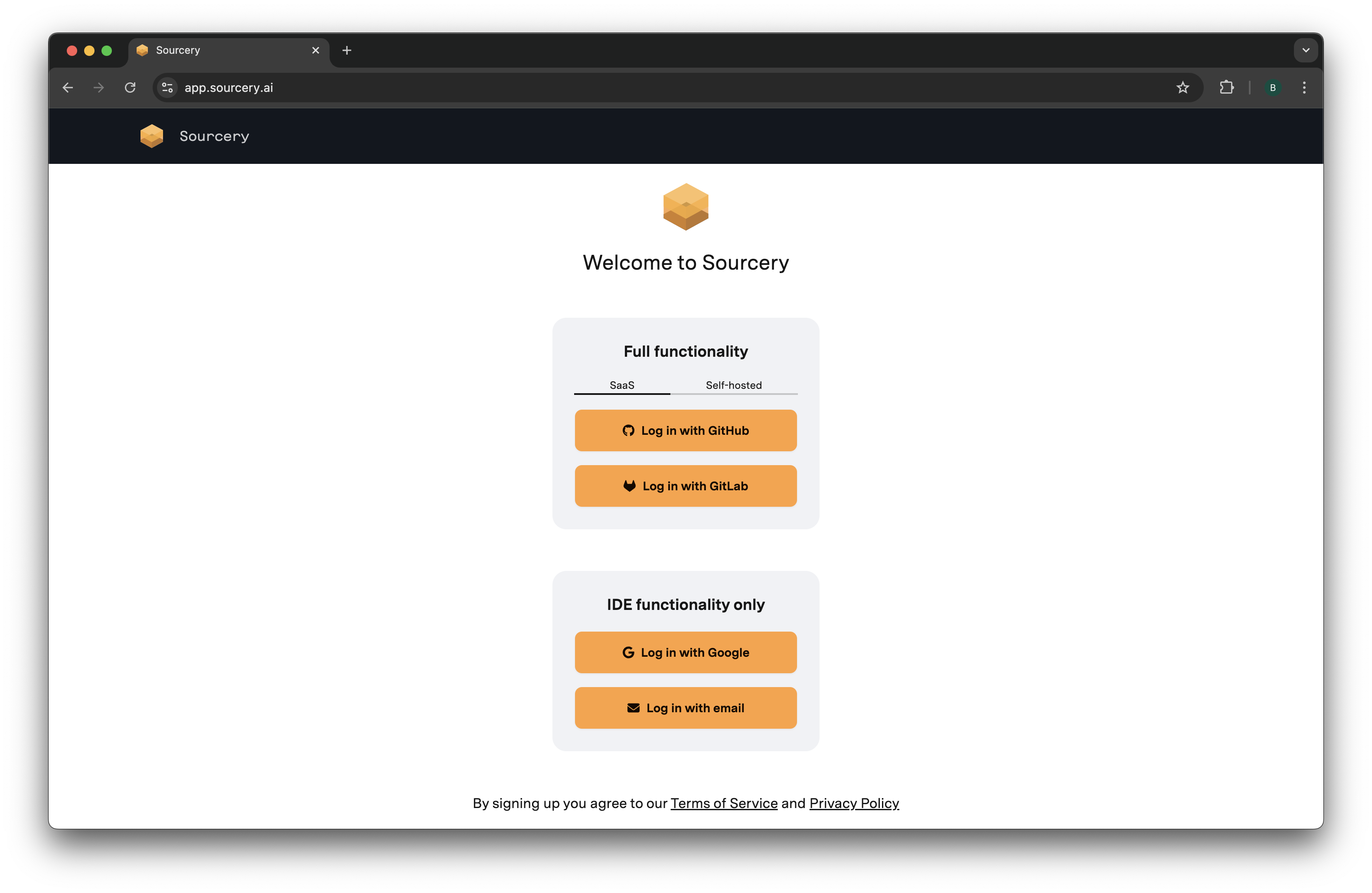Open the Terms of Service link
This screenshot has width=1372, height=893.
(724, 803)
